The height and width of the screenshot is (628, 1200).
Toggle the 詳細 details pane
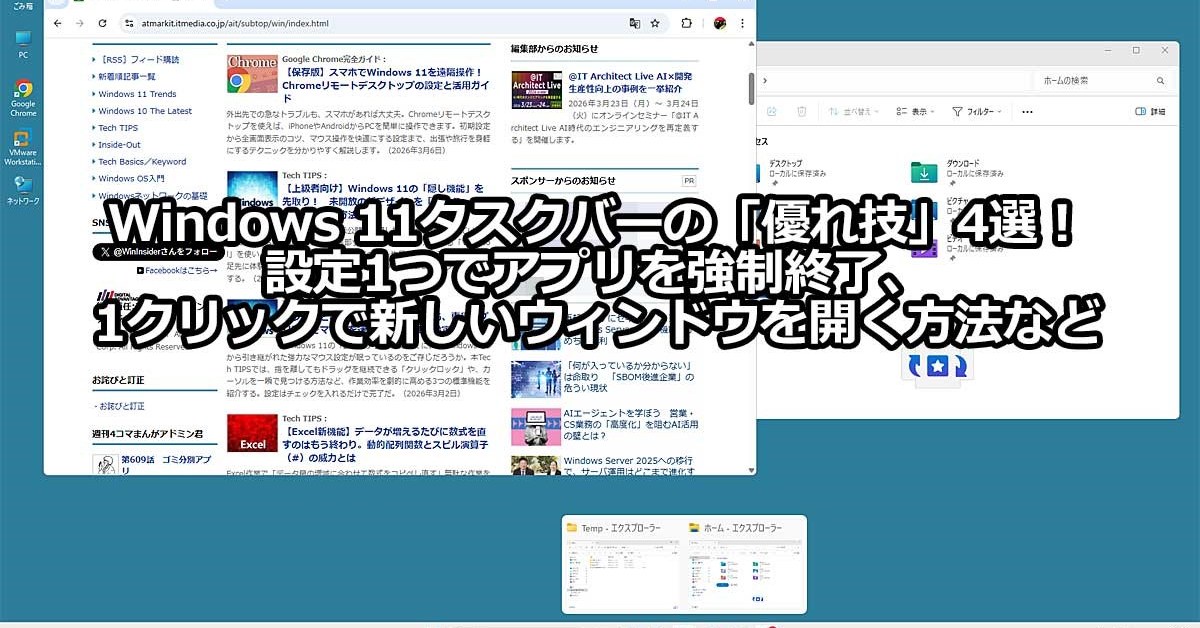[x=1151, y=111]
